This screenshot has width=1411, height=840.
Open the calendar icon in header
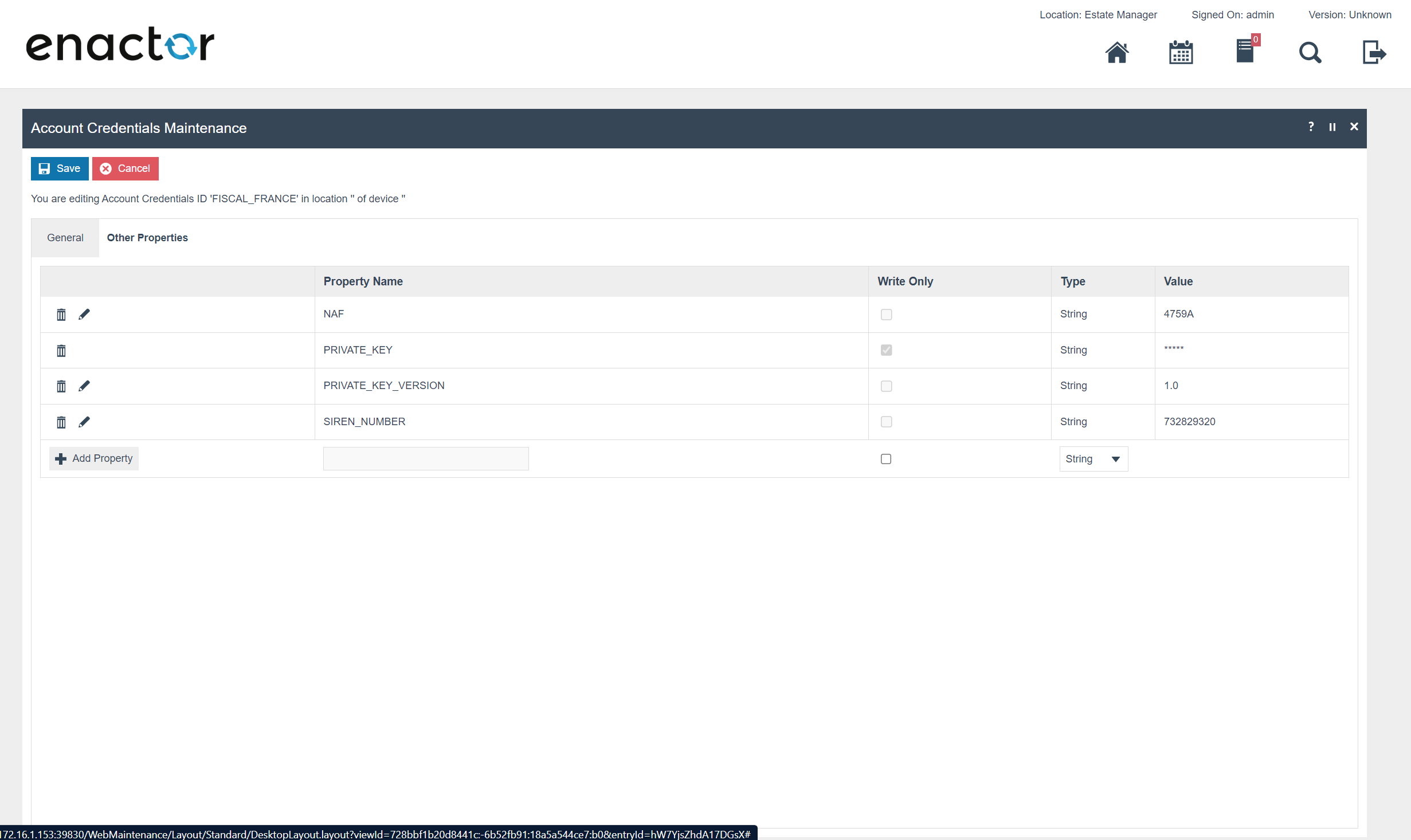(1181, 53)
